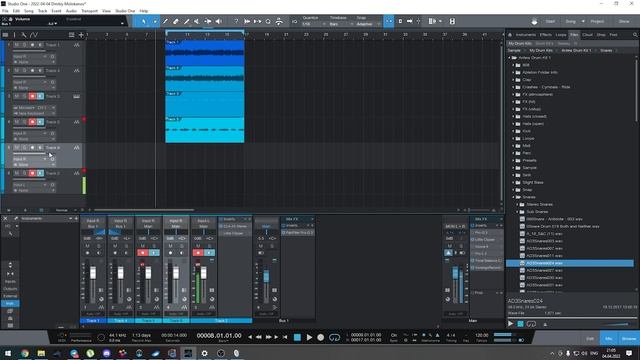Click the Main output fader in mixer
The image size is (640, 360).
point(455,273)
